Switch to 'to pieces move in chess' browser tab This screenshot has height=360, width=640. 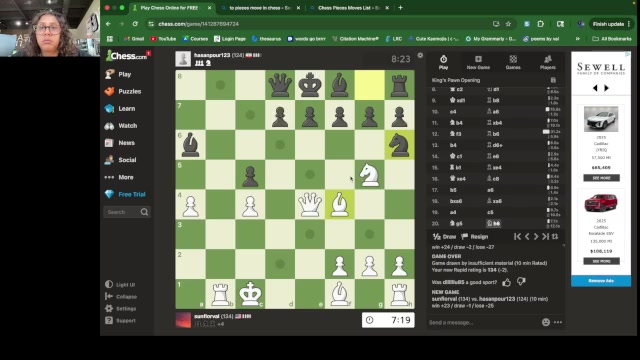coord(260,8)
